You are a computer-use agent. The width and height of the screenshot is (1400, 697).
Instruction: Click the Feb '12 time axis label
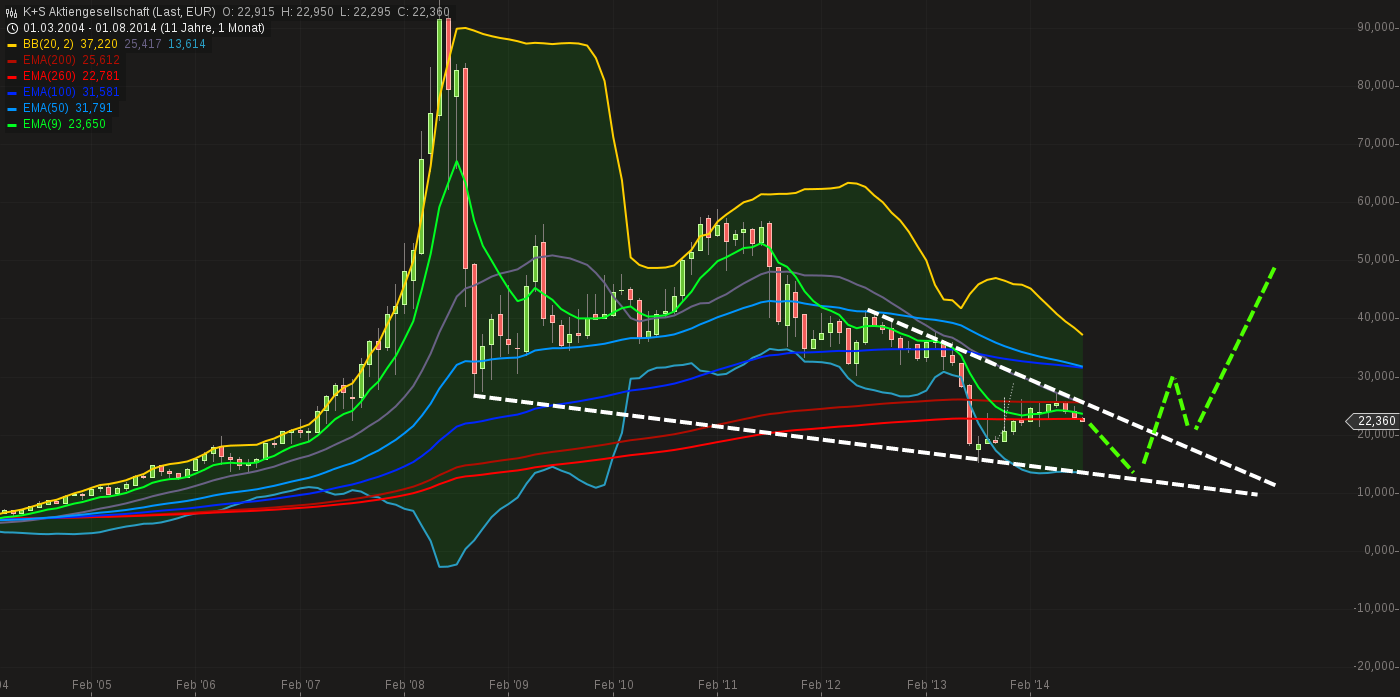(821, 685)
